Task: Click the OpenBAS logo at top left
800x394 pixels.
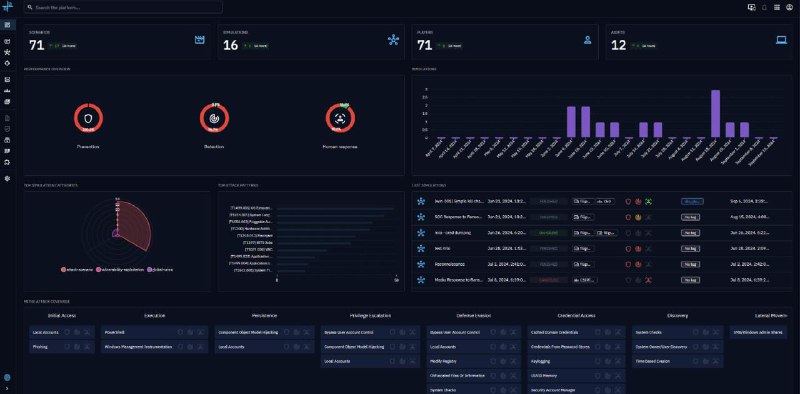Action: point(8,7)
